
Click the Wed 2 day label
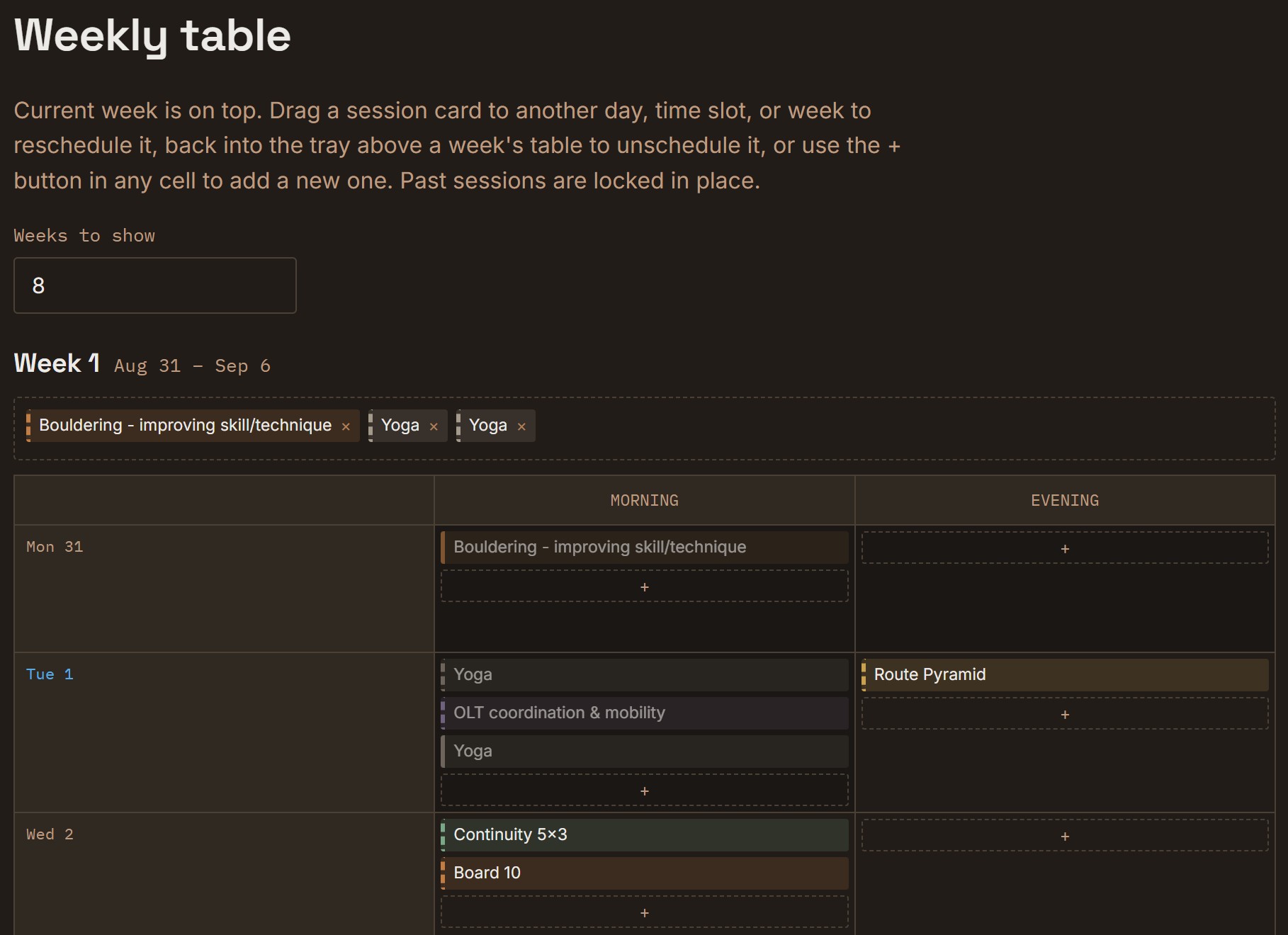[50, 834]
